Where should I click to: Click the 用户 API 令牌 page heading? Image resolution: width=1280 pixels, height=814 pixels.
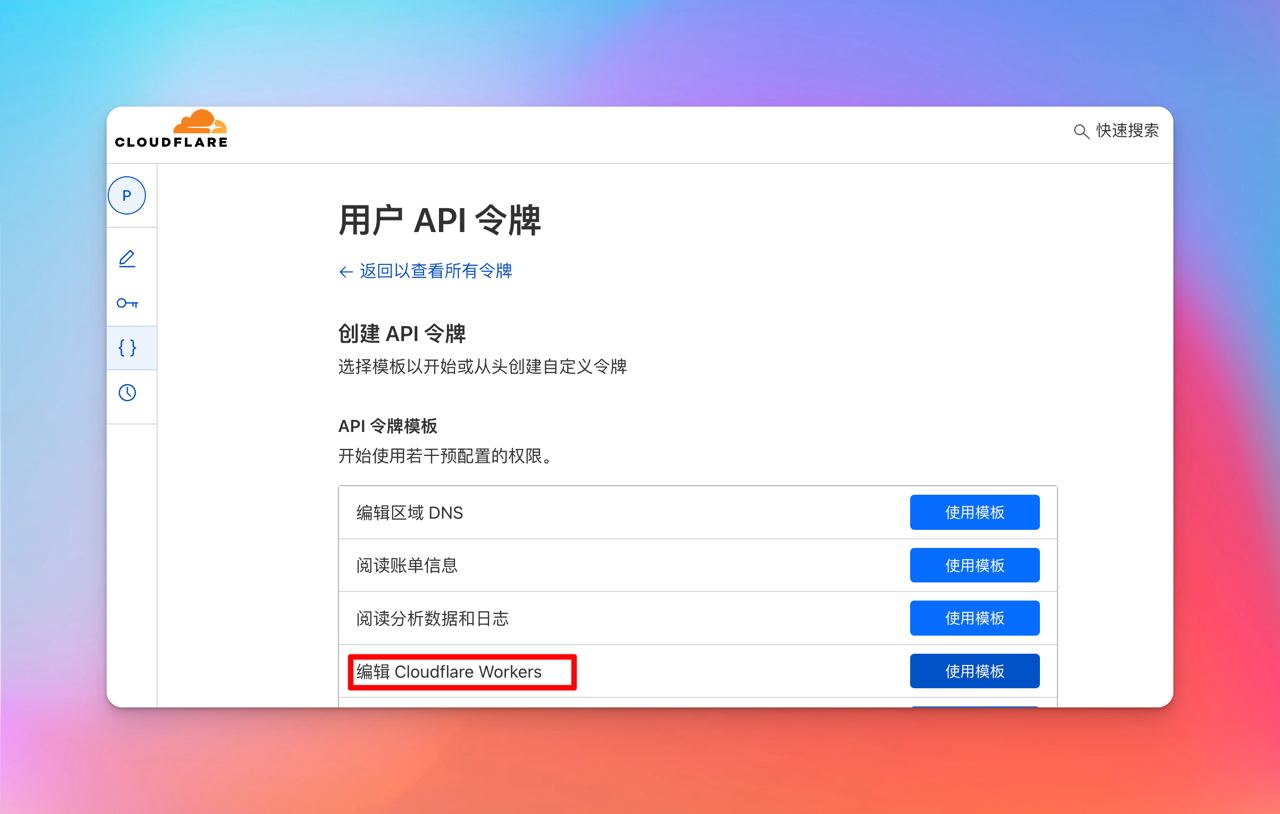click(x=440, y=220)
